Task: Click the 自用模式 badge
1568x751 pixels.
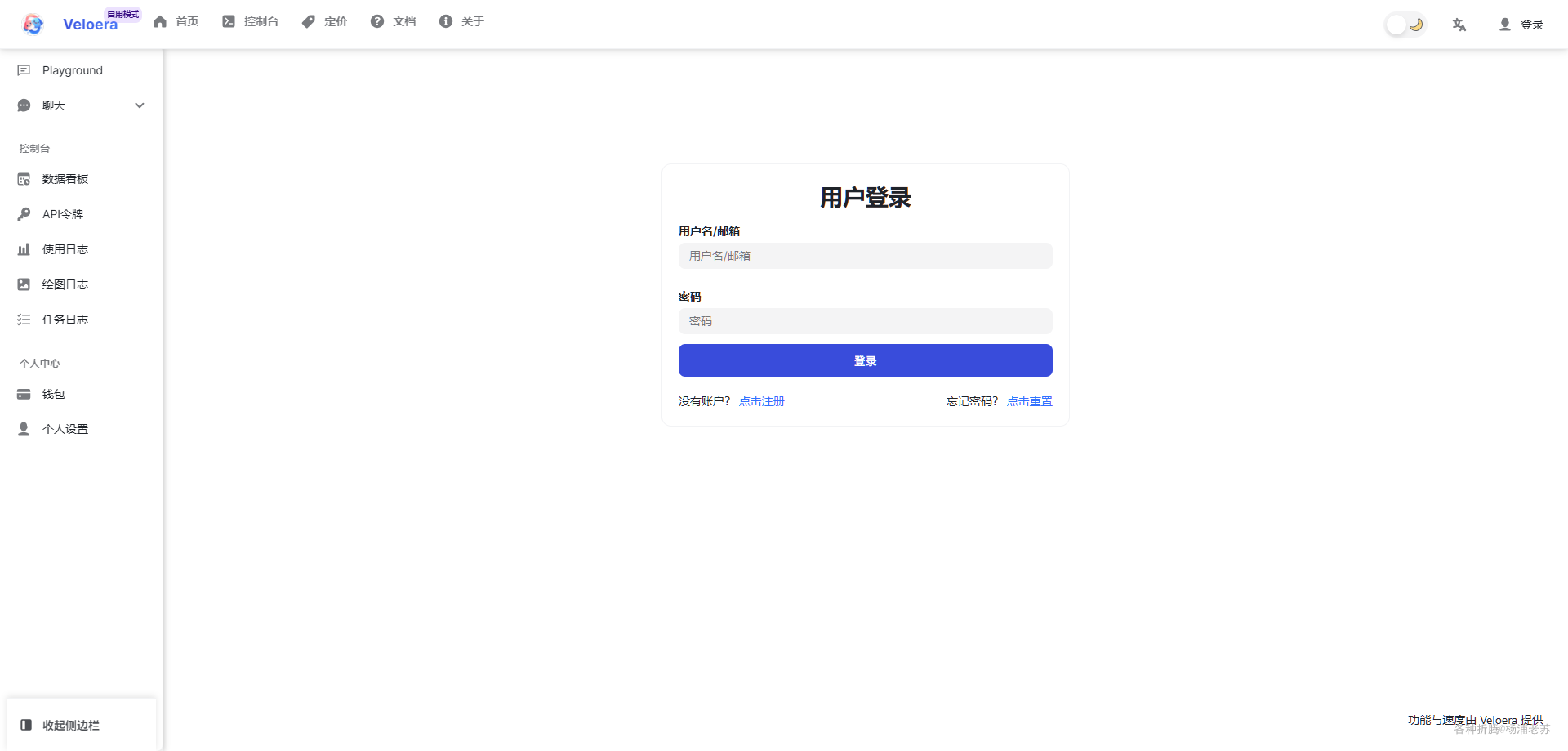Action: pyautogui.click(x=123, y=14)
